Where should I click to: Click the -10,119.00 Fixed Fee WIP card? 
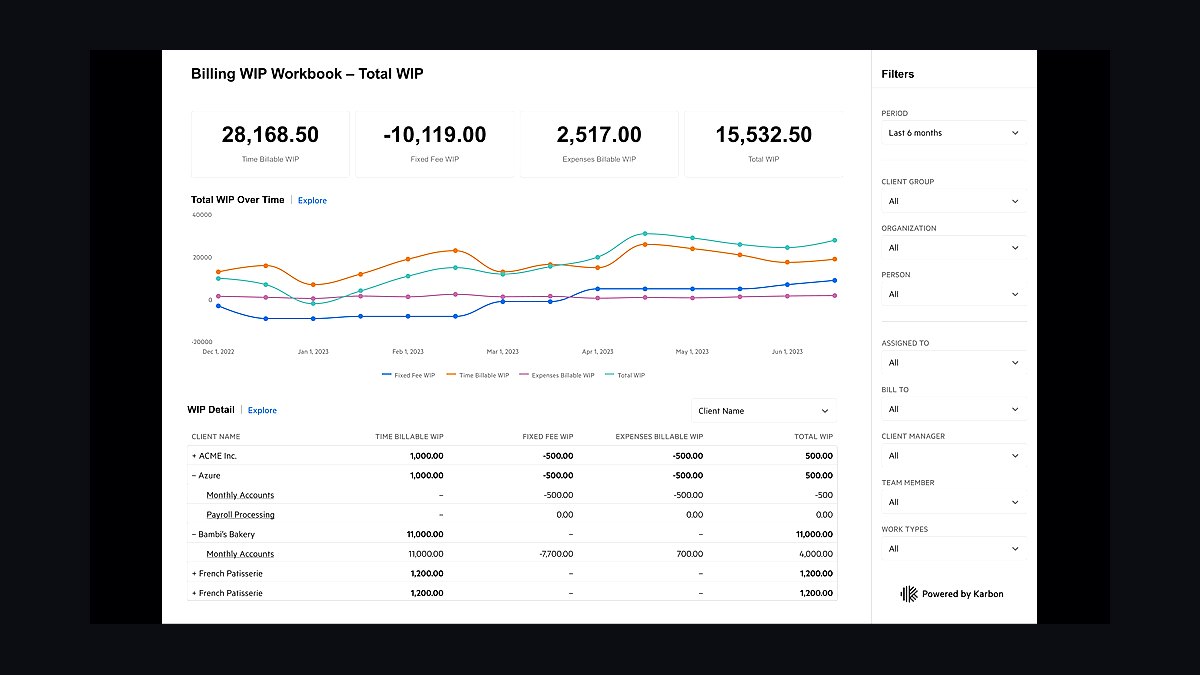tap(434, 144)
